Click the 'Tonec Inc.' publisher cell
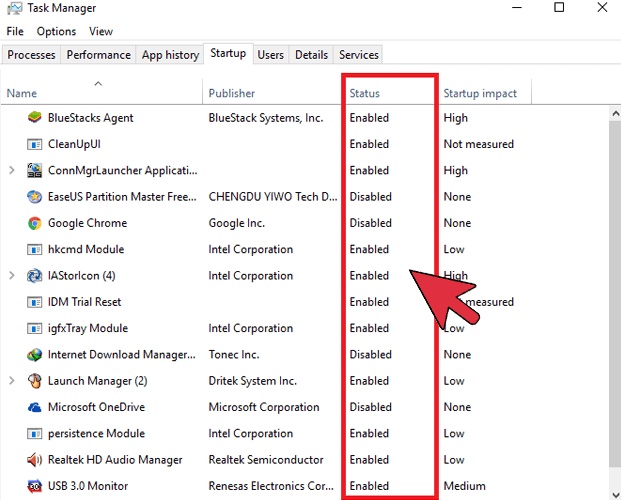Screen dimensions: 621x500 pos(234,355)
